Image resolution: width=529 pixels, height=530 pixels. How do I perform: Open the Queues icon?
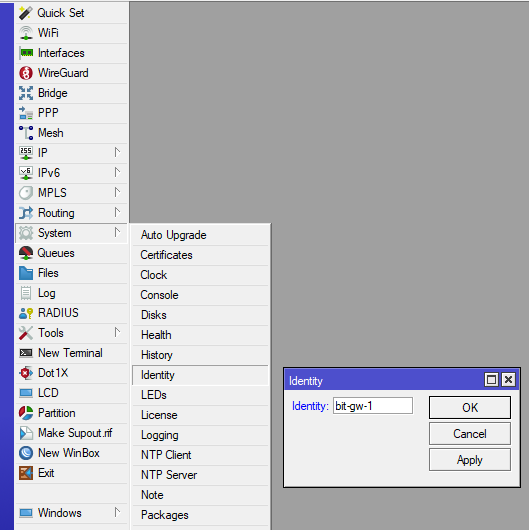26,253
